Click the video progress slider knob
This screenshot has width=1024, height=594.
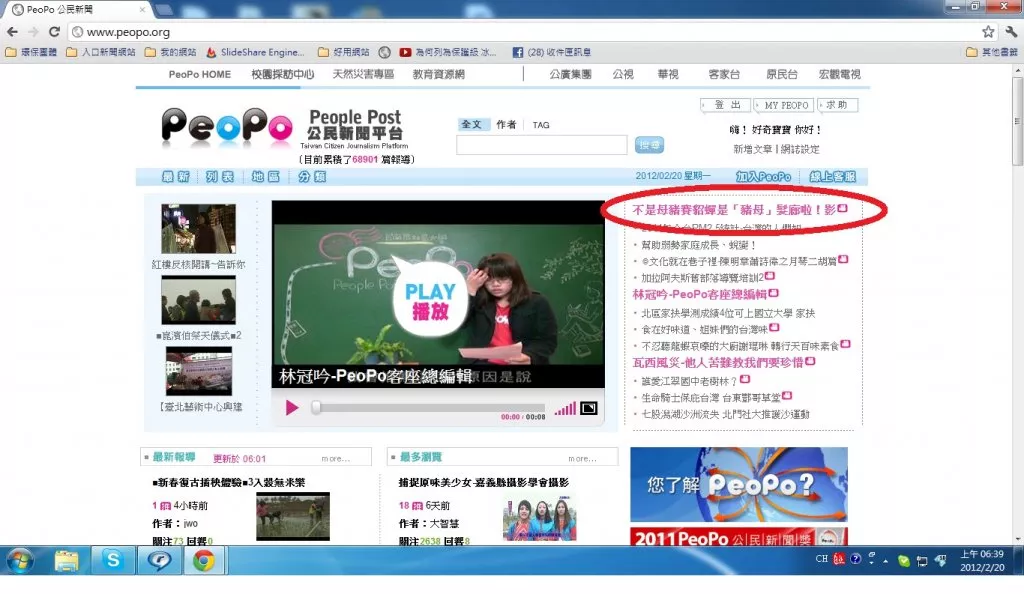(316, 407)
